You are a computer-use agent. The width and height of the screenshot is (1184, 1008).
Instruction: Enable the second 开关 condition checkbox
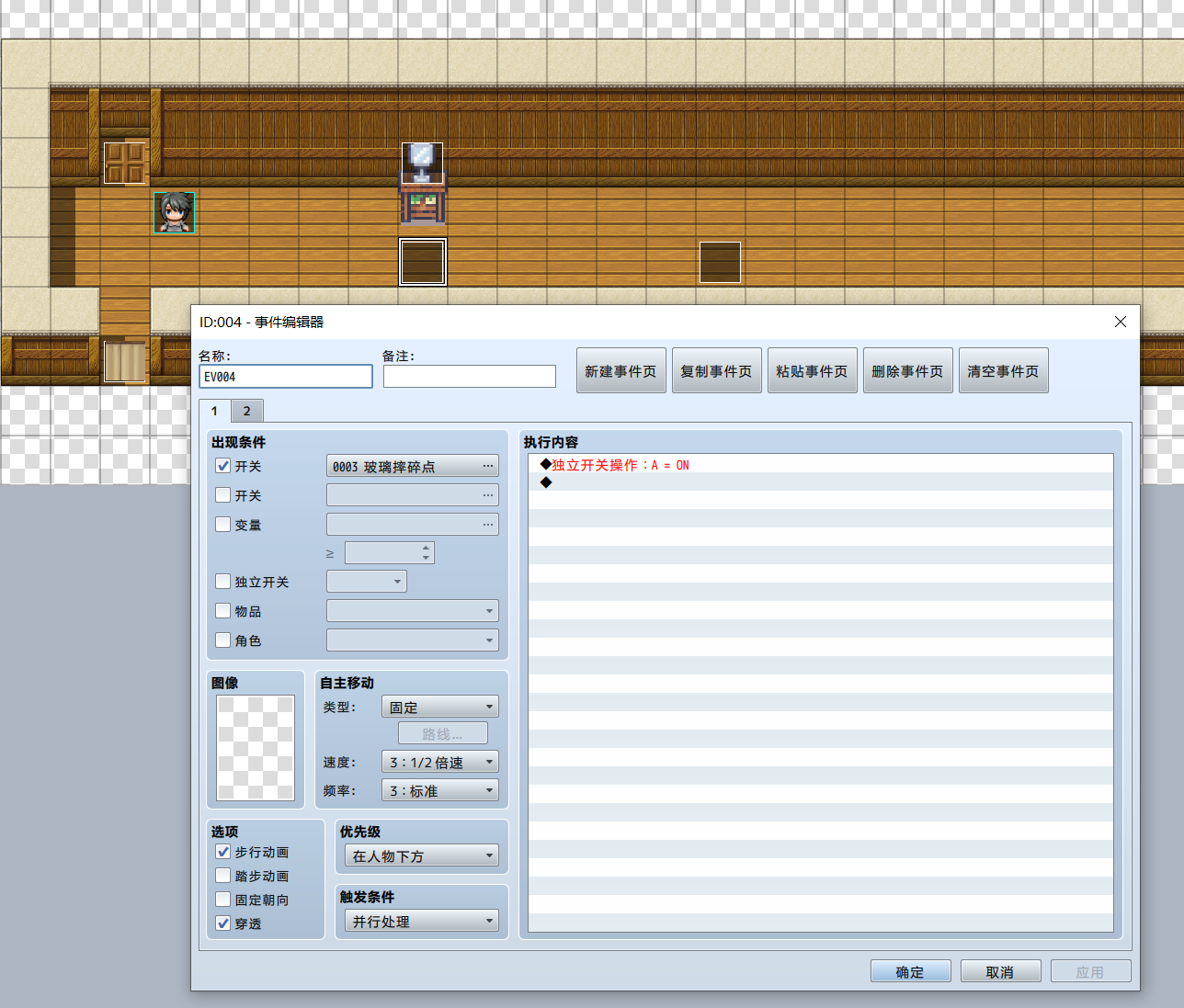click(223, 495)
